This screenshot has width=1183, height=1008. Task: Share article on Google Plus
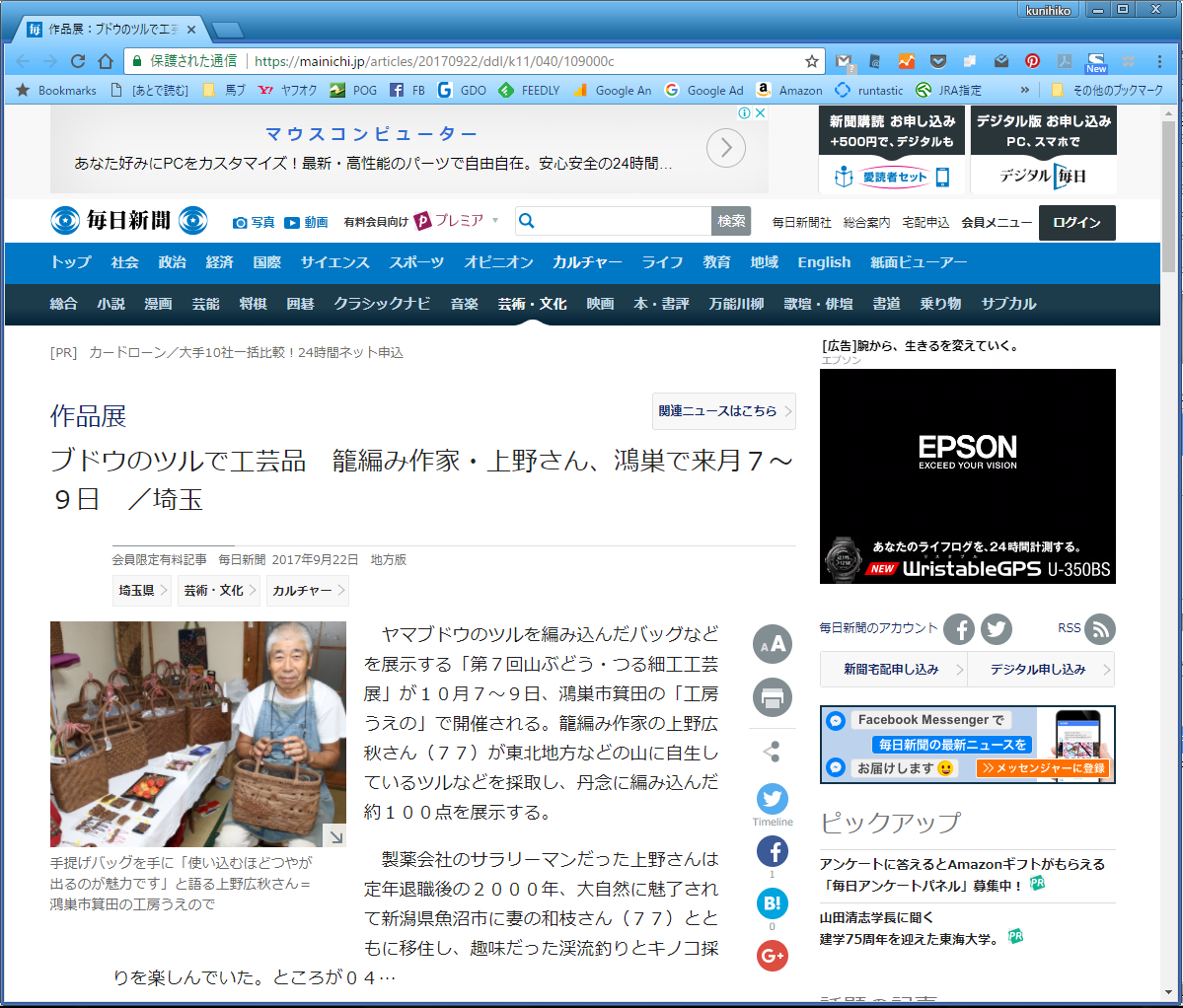tap(773, 956)
